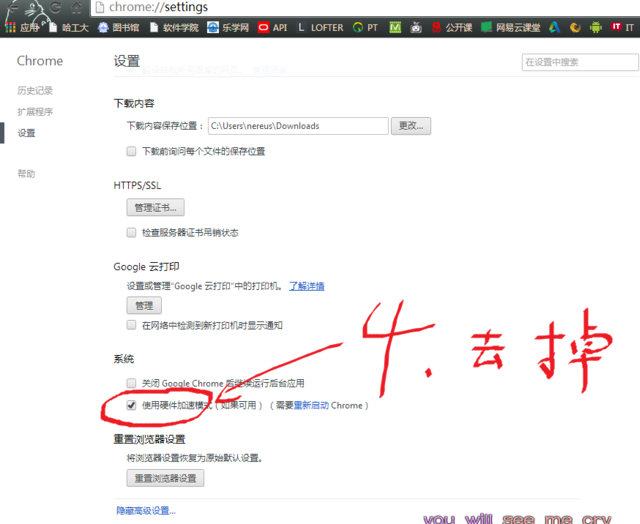Toggle 下载前询问每个文件的保存位置 checkbox
This screenshot has width=640, height=524.
click(131, 151)
